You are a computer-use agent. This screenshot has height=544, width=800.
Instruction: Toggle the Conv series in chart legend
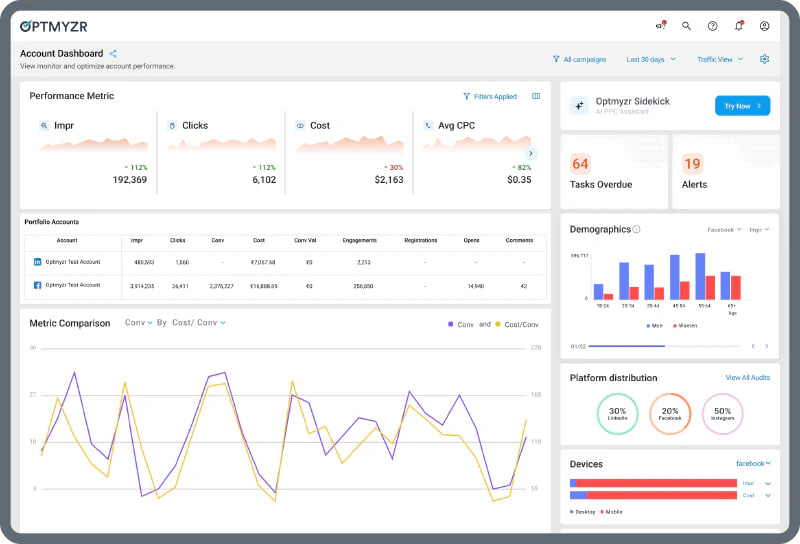pyautogui.click(x=460, y=324)
